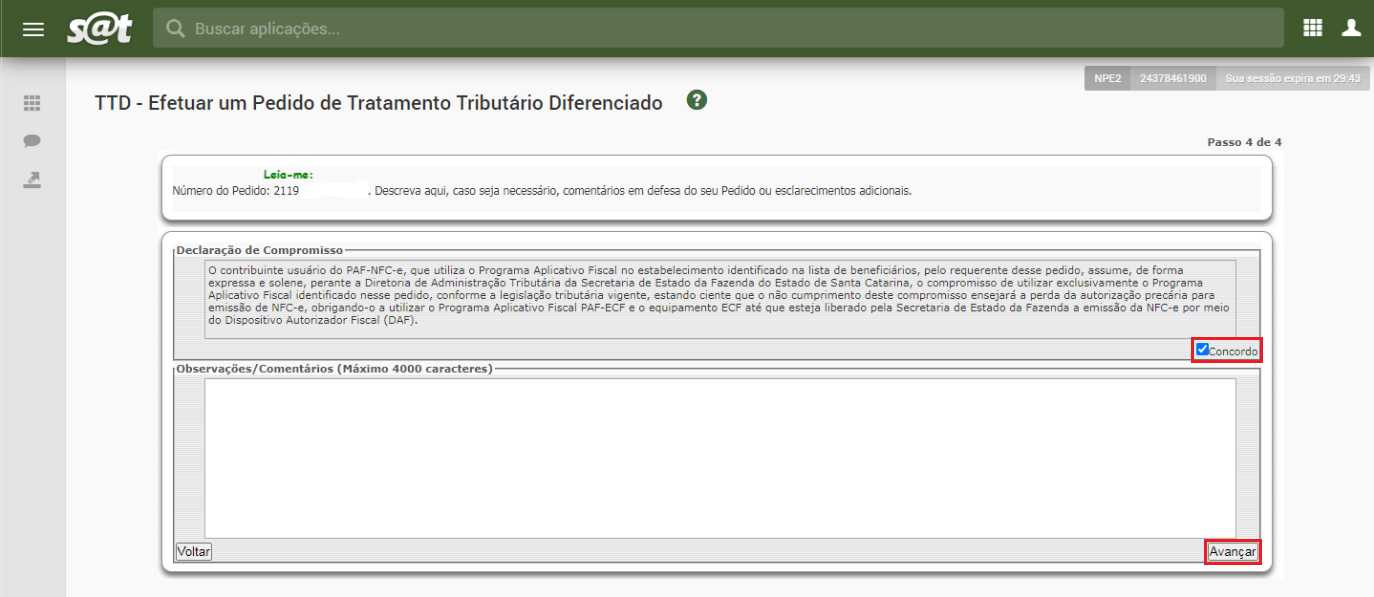
Task: Click inside the Observações/Comentários text area
Action: (x=720, y=458)
